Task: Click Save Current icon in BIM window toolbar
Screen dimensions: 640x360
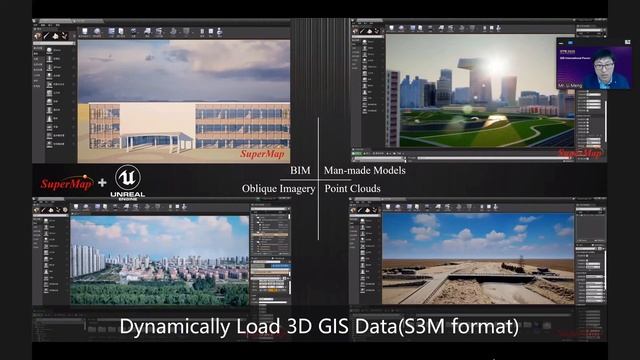Action: pos(84,31)
